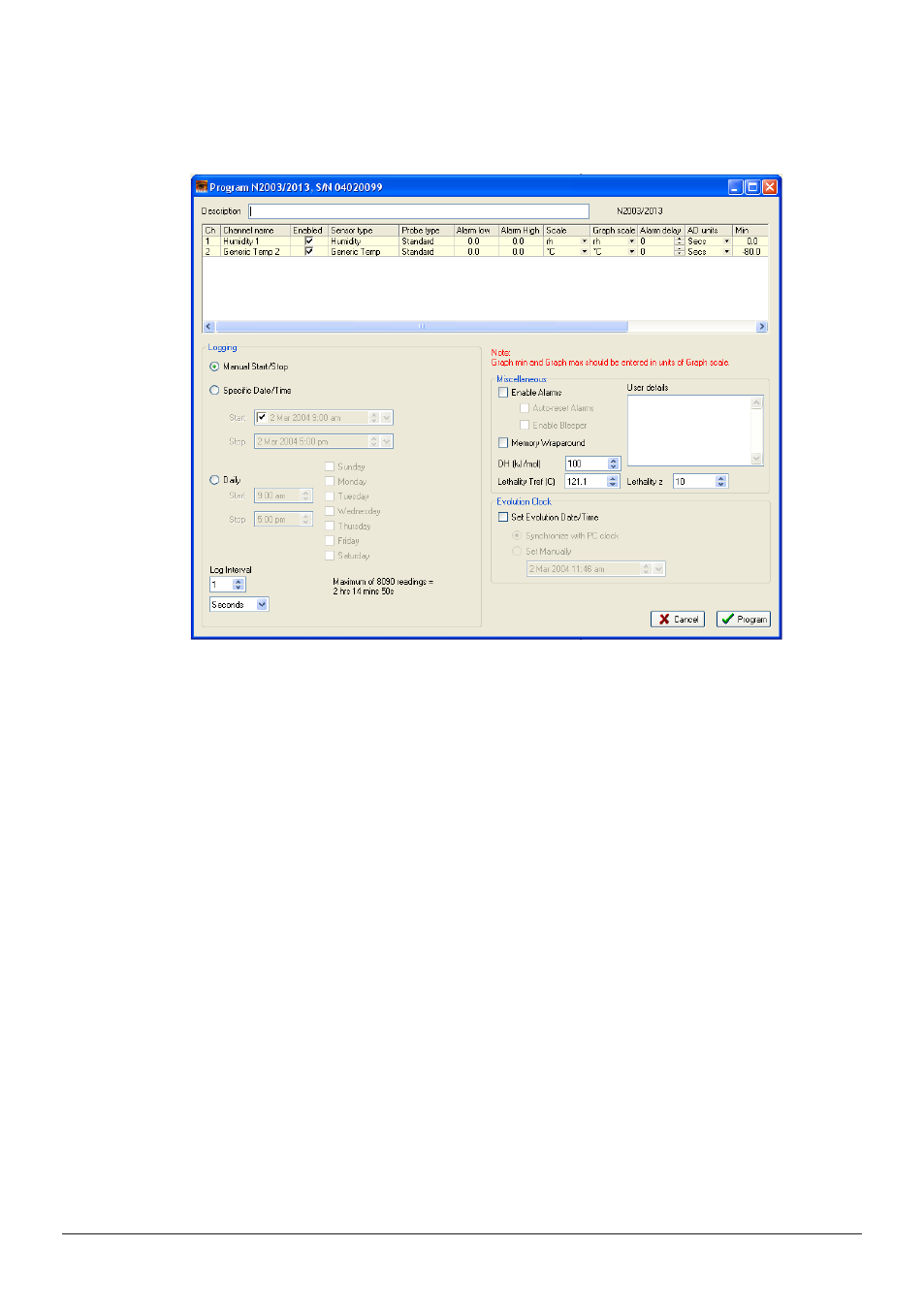The height and width of the screenshot is (1311, 924).
Task: Click the DH (kJ/mol) value field
Action: pos(587,464)
